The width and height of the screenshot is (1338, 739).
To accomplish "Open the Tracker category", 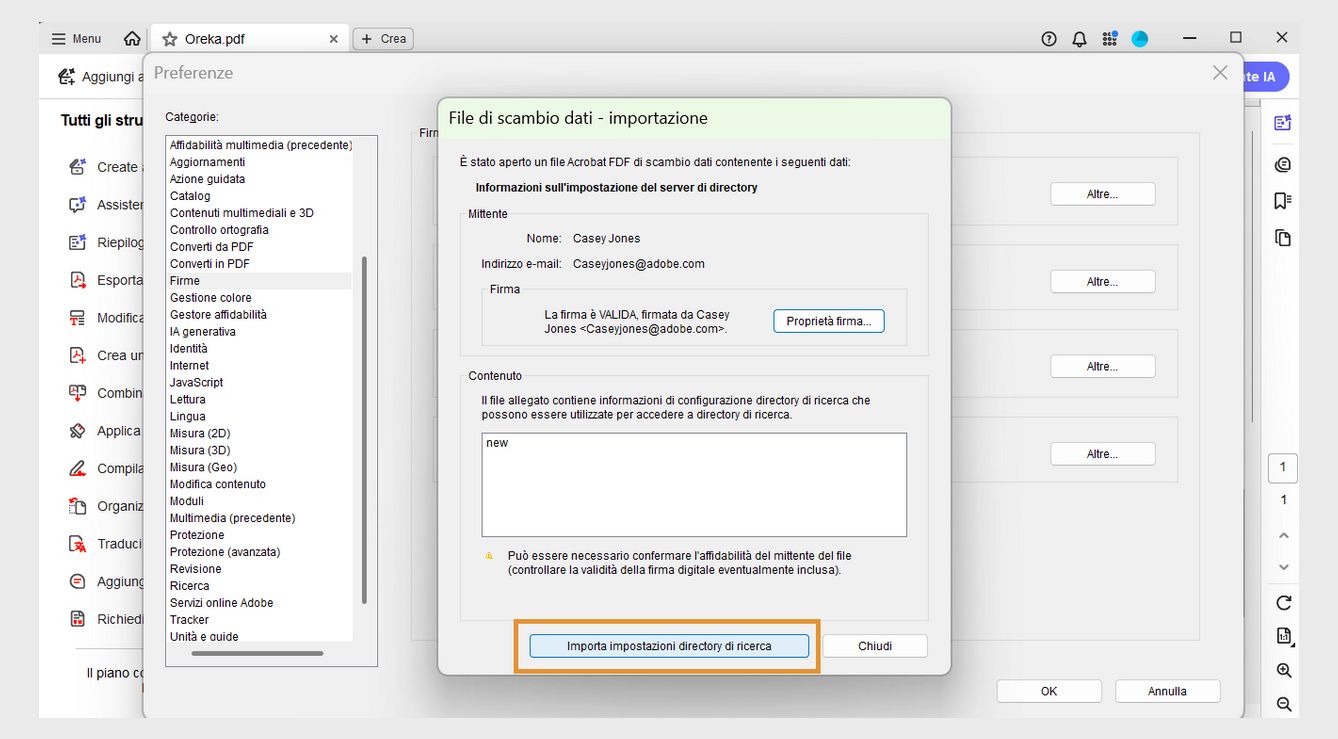I will 189,620.
